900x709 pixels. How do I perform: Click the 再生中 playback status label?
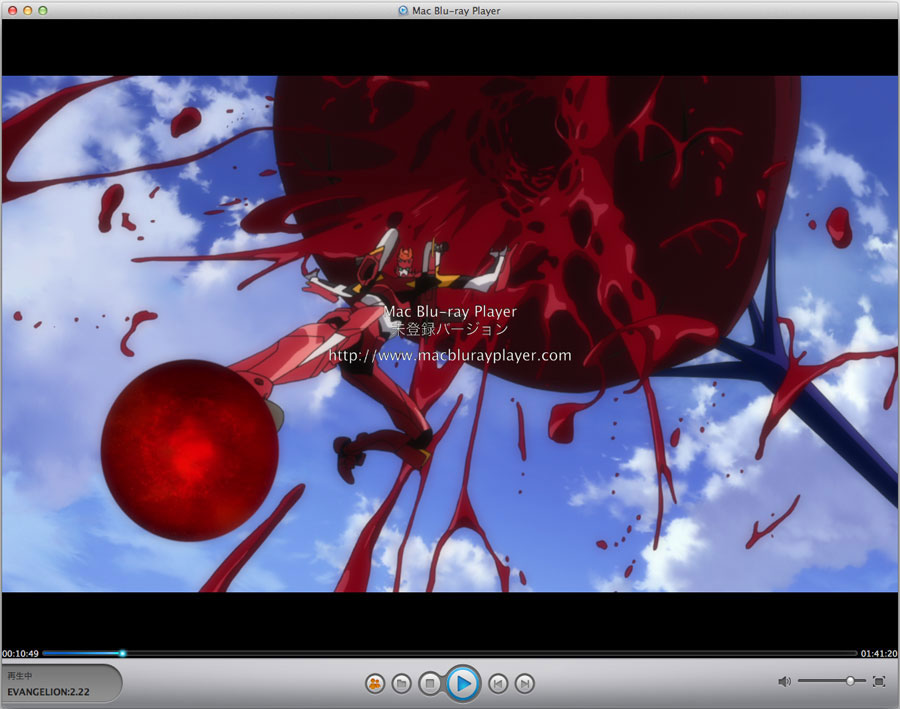(21, 676)
